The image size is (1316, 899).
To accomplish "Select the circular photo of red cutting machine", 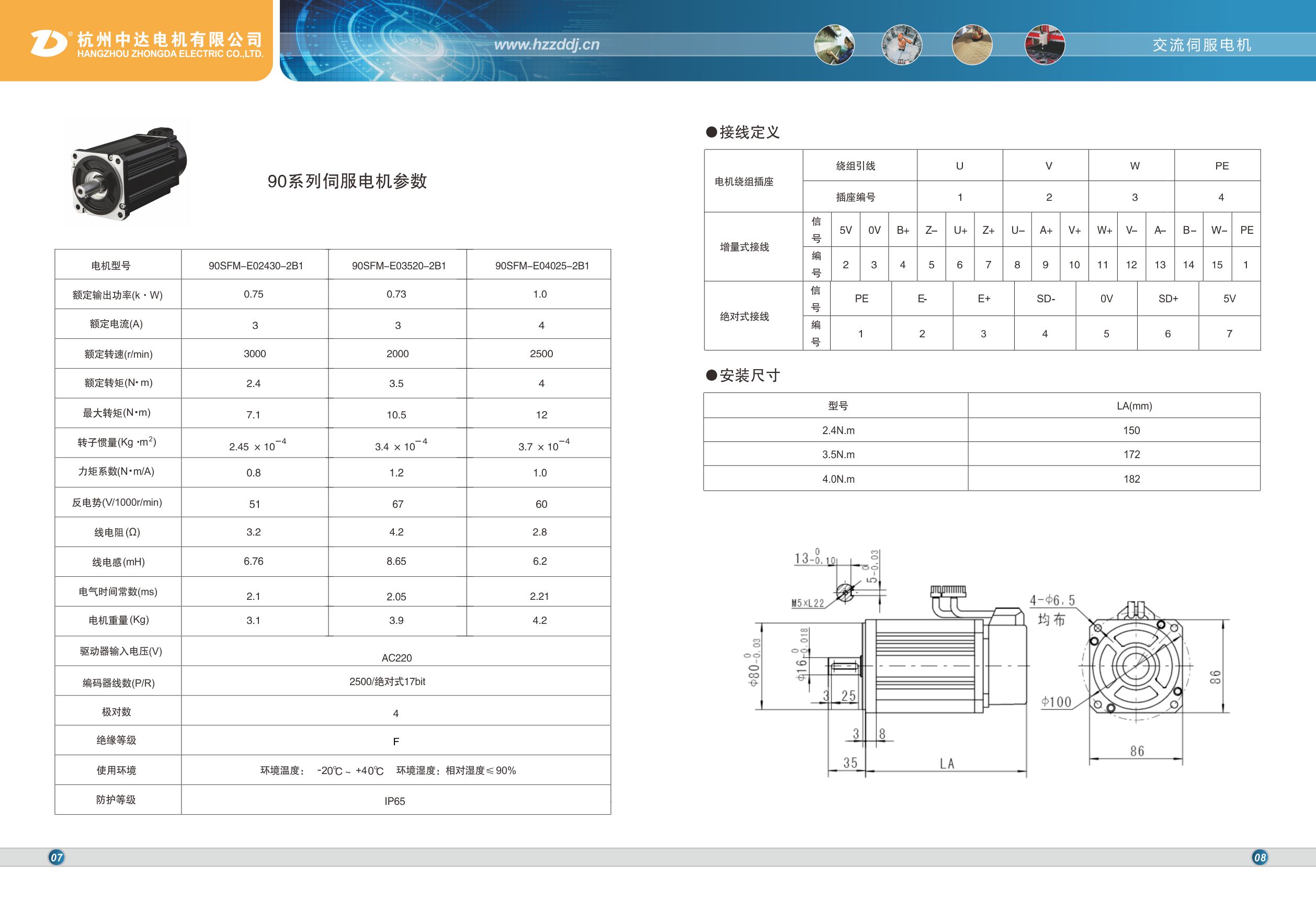I will 1045,44.
